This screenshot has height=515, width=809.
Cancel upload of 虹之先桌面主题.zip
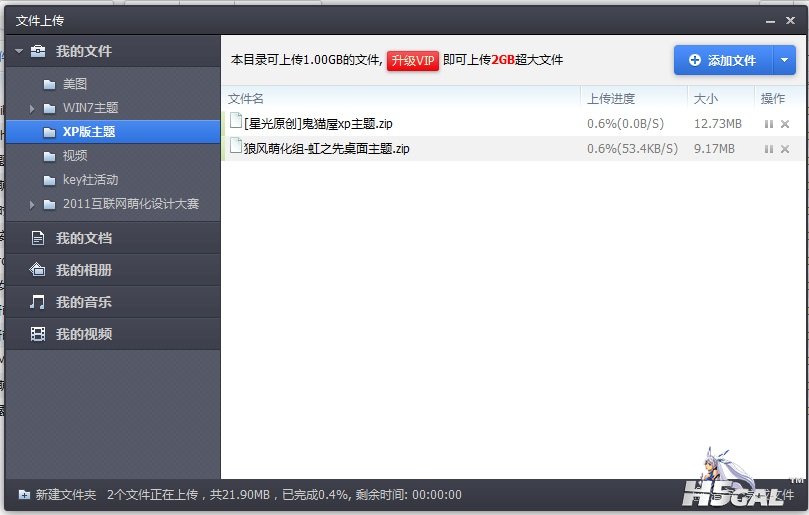coord(785,149)
